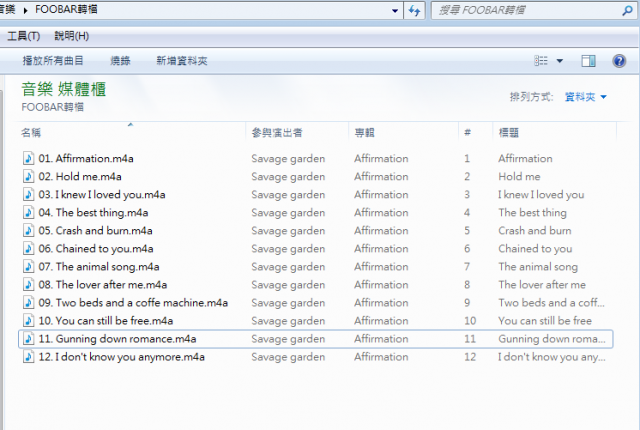This screenshot has height=430, width=640.
Task: Click the file icon of 12. I don't know you anymore.m4a
Action: click(x=28, y=357)
